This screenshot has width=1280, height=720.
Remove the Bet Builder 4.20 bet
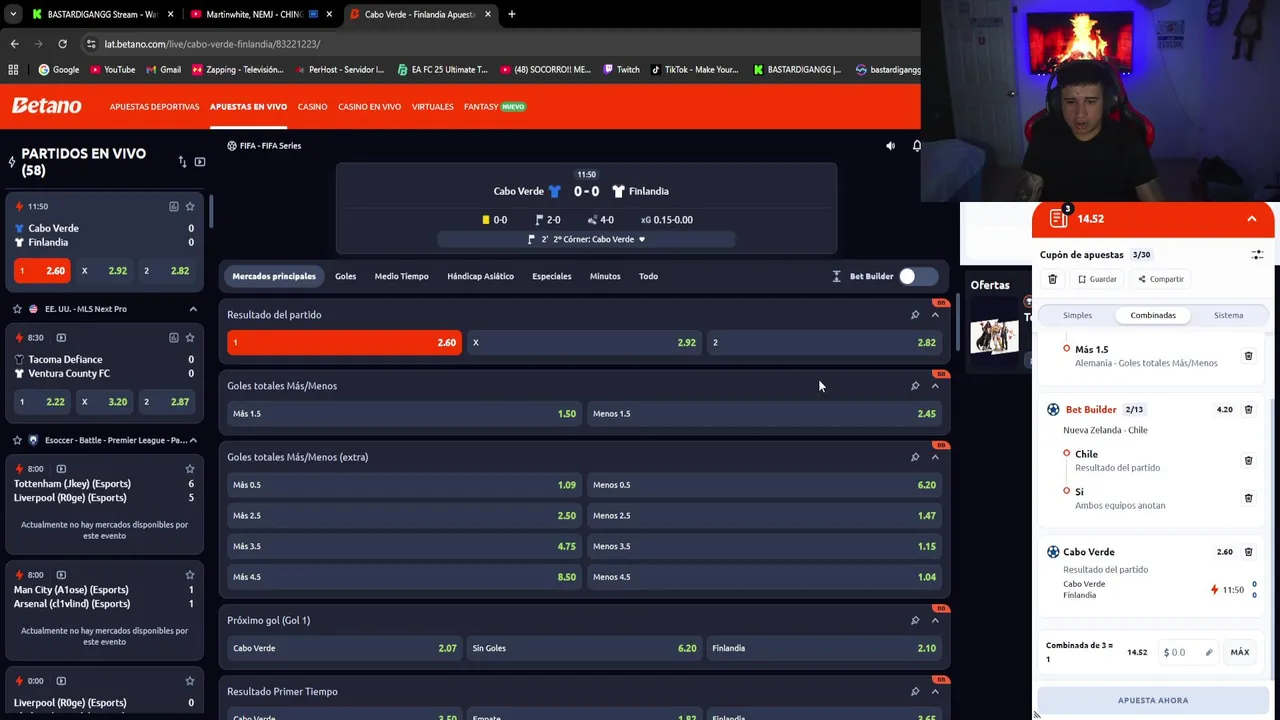click(x=1248, y=410)
